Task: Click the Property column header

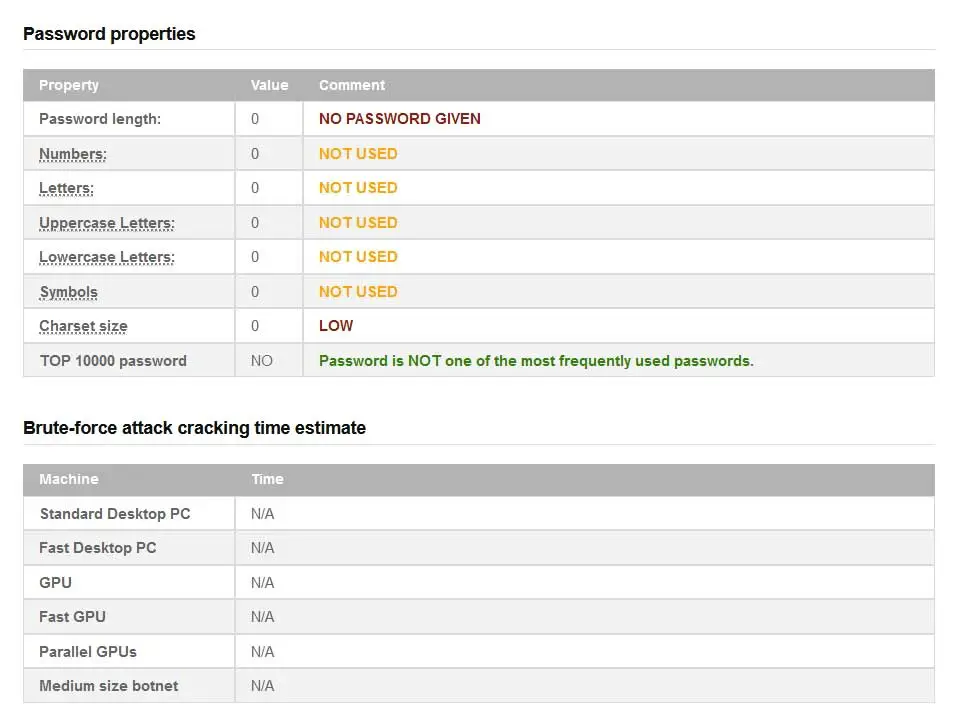Action: click(69, 85)
